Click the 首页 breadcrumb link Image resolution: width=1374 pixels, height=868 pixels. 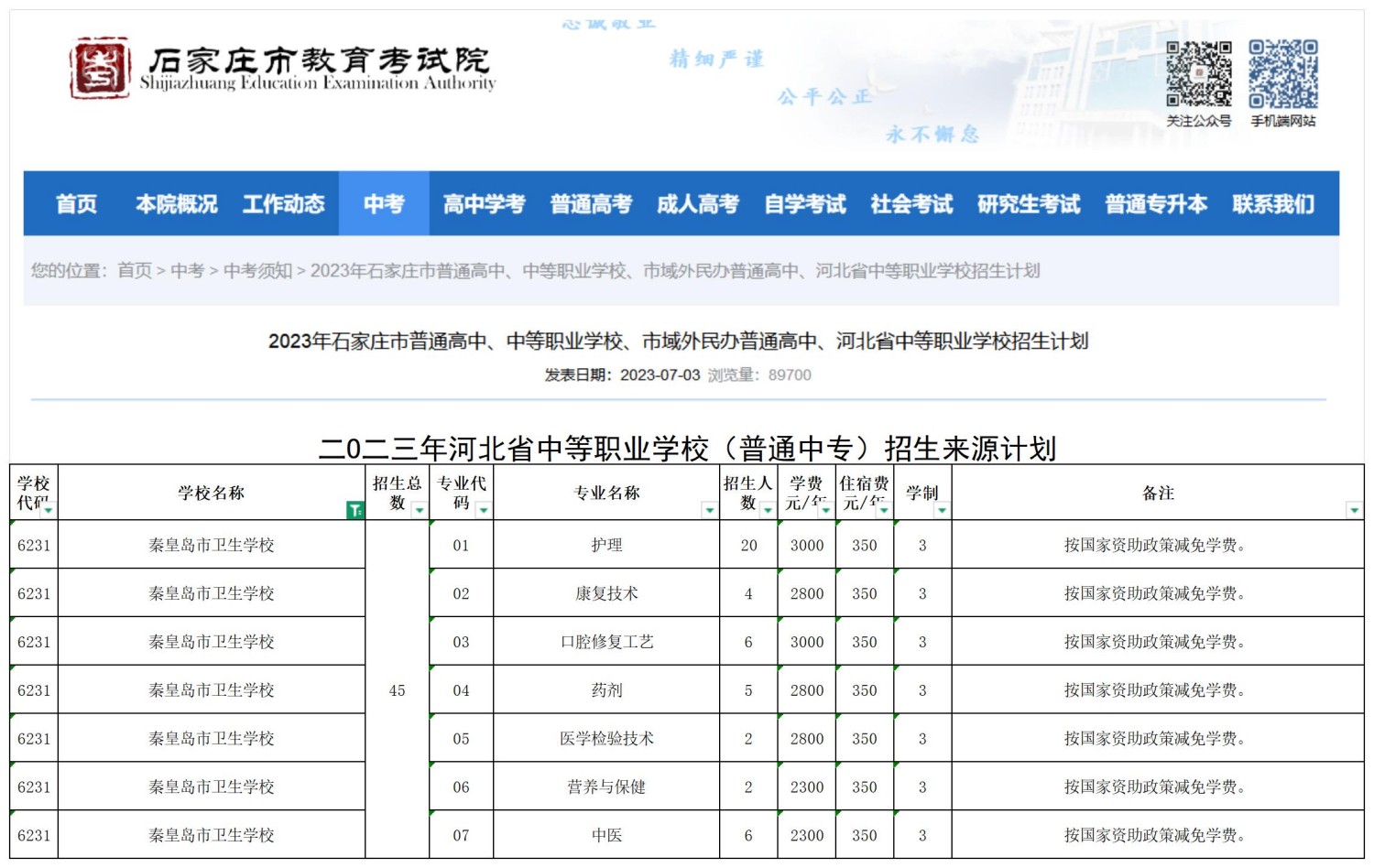135,270
